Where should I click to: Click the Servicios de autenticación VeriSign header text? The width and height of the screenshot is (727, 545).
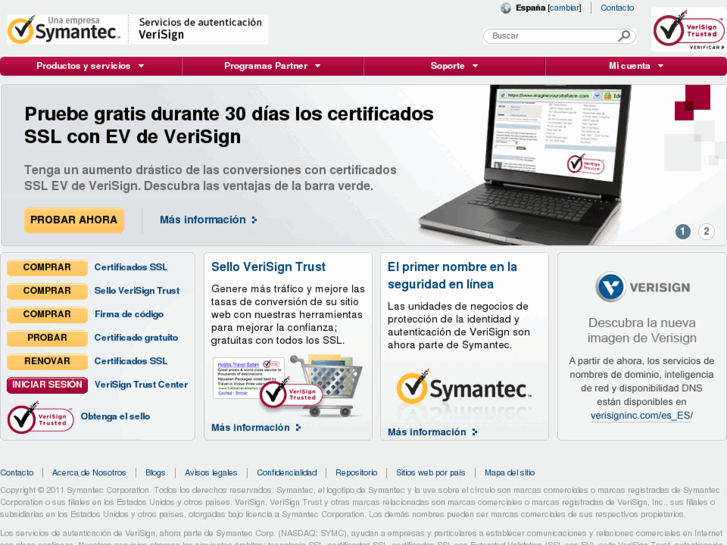click(x=200, y=28)
